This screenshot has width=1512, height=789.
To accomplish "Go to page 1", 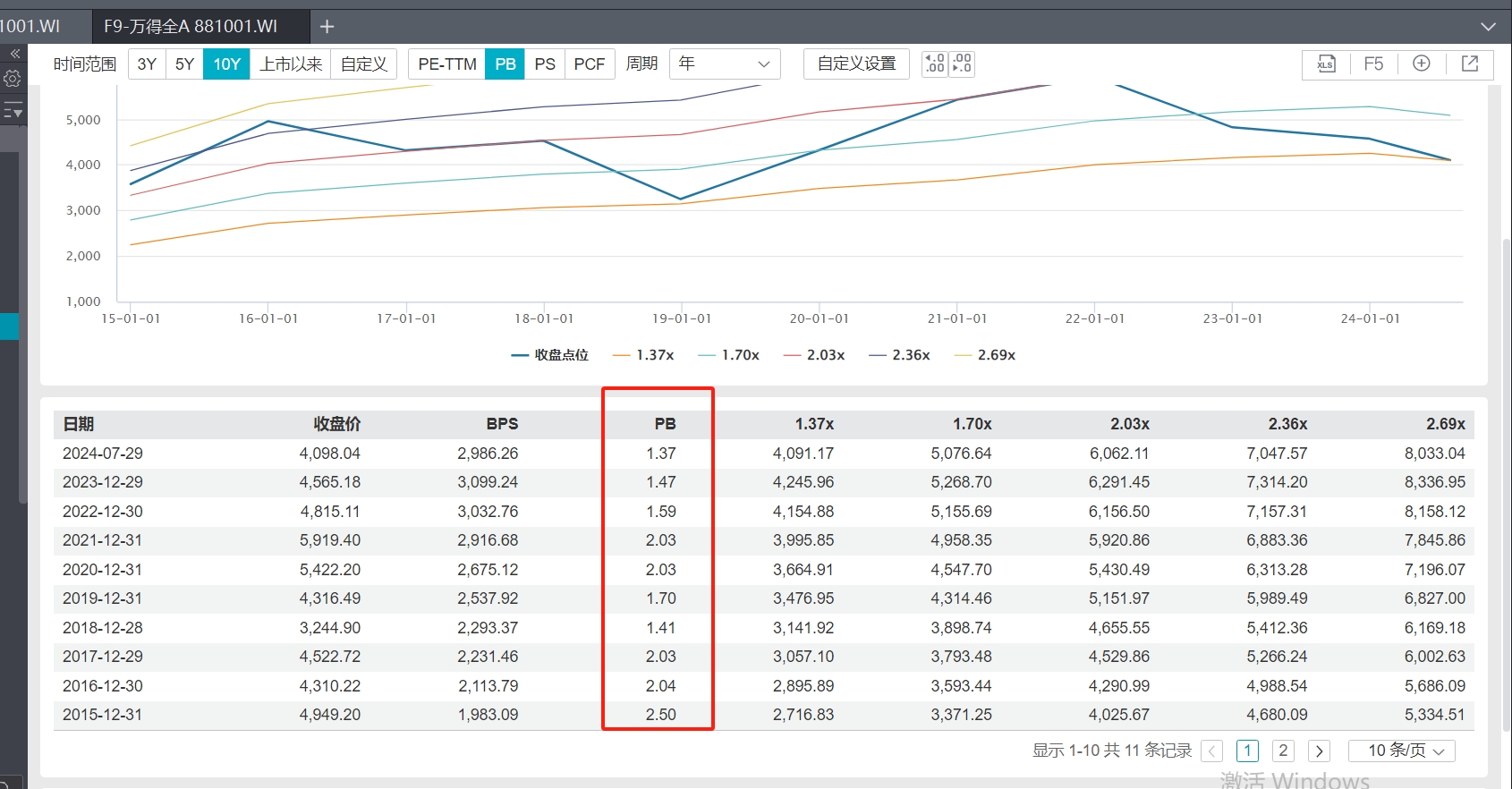I will tap(1247, 751).
